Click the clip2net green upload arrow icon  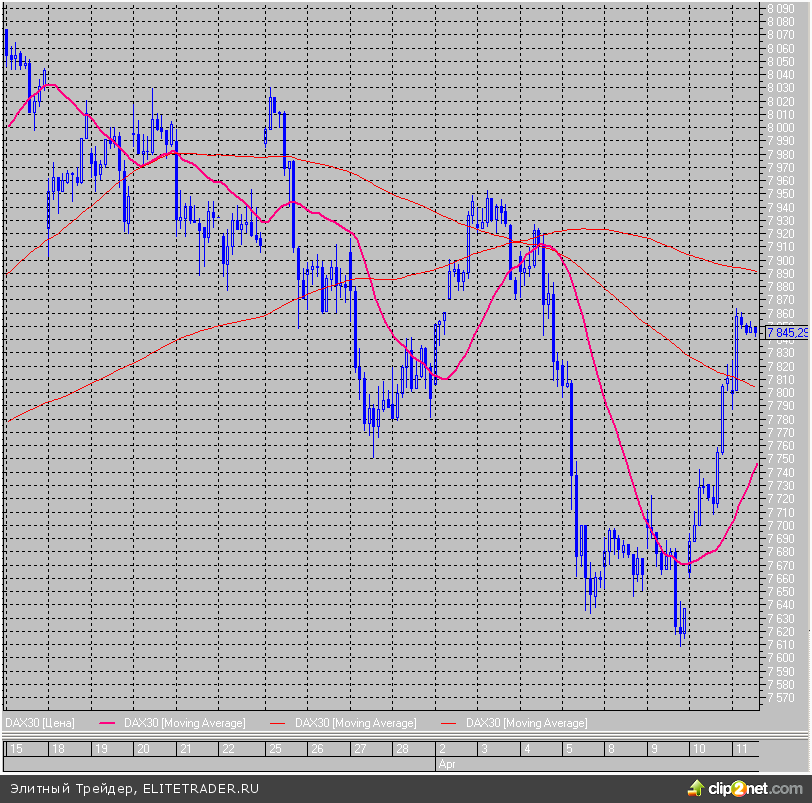tap(697, 787)
